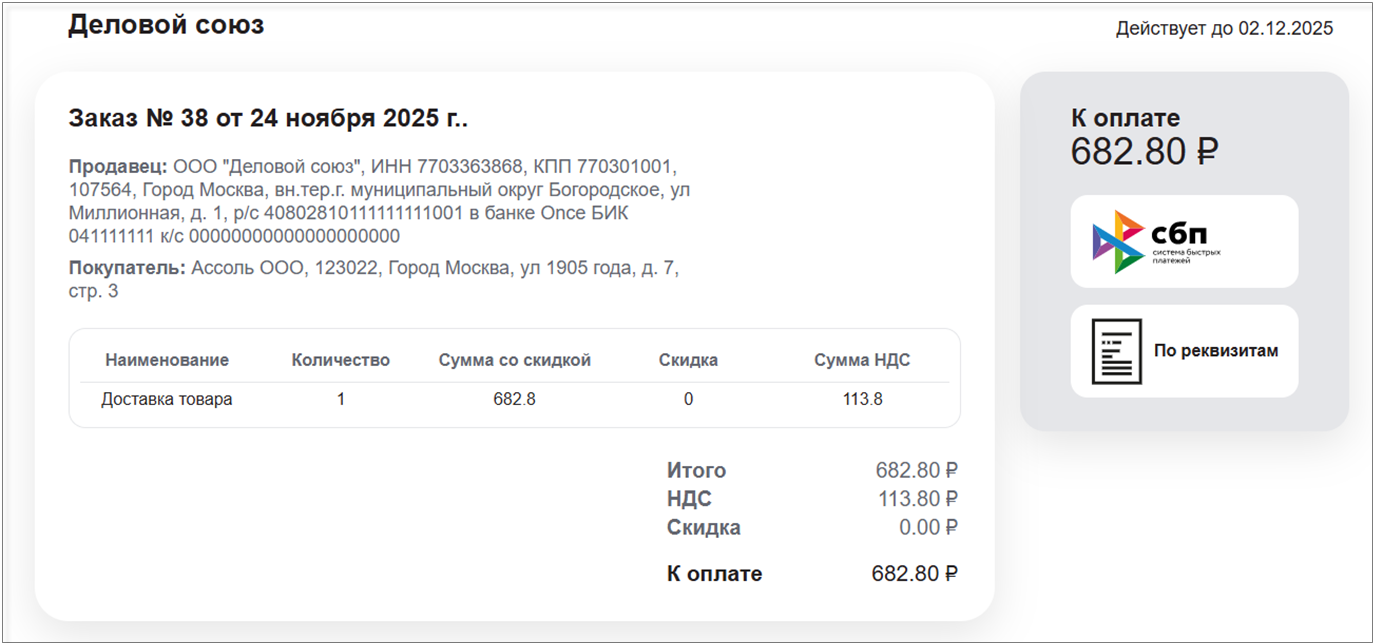The height and width of the screenshot is (643, 1373).
Task: Click the bank details document icon
Action: pos(1115,351)
